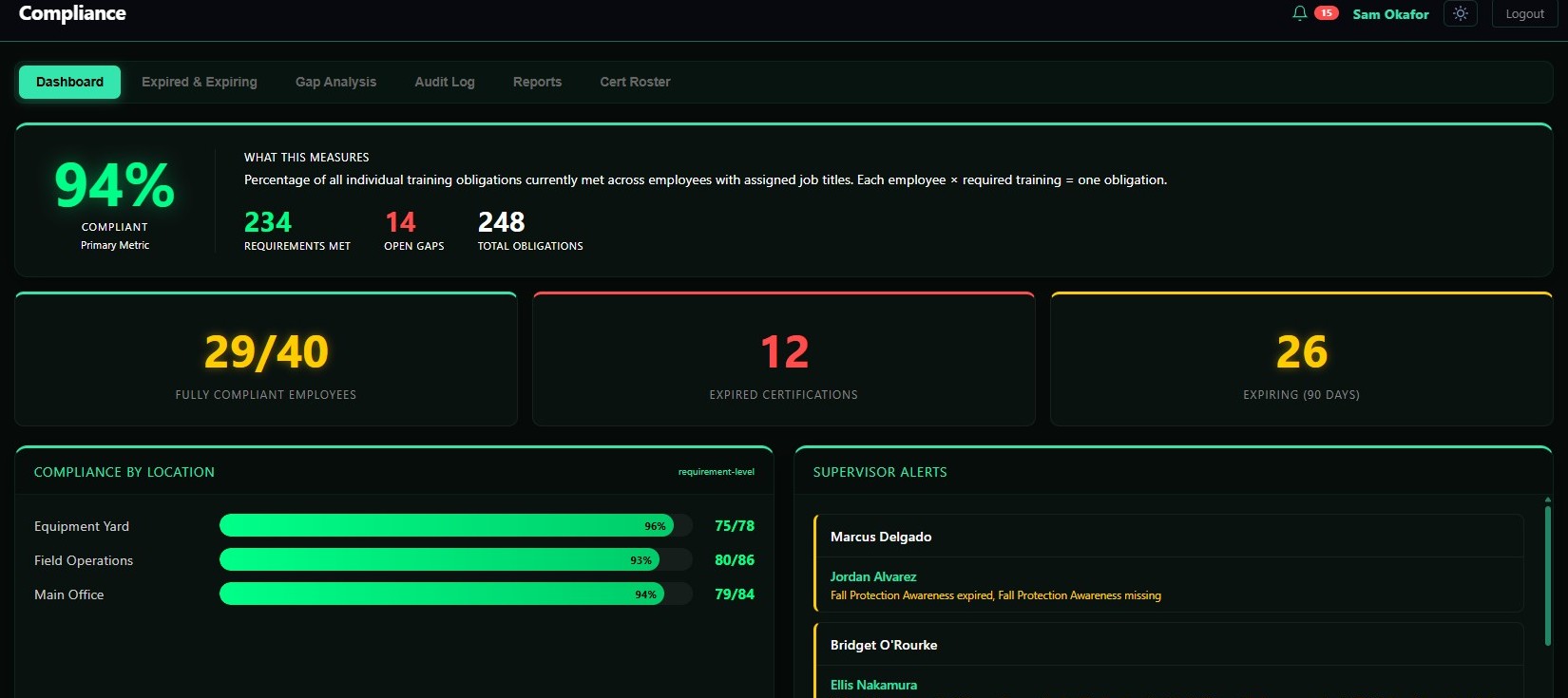Click the Main Office progress bar

[x=456, y=594]
